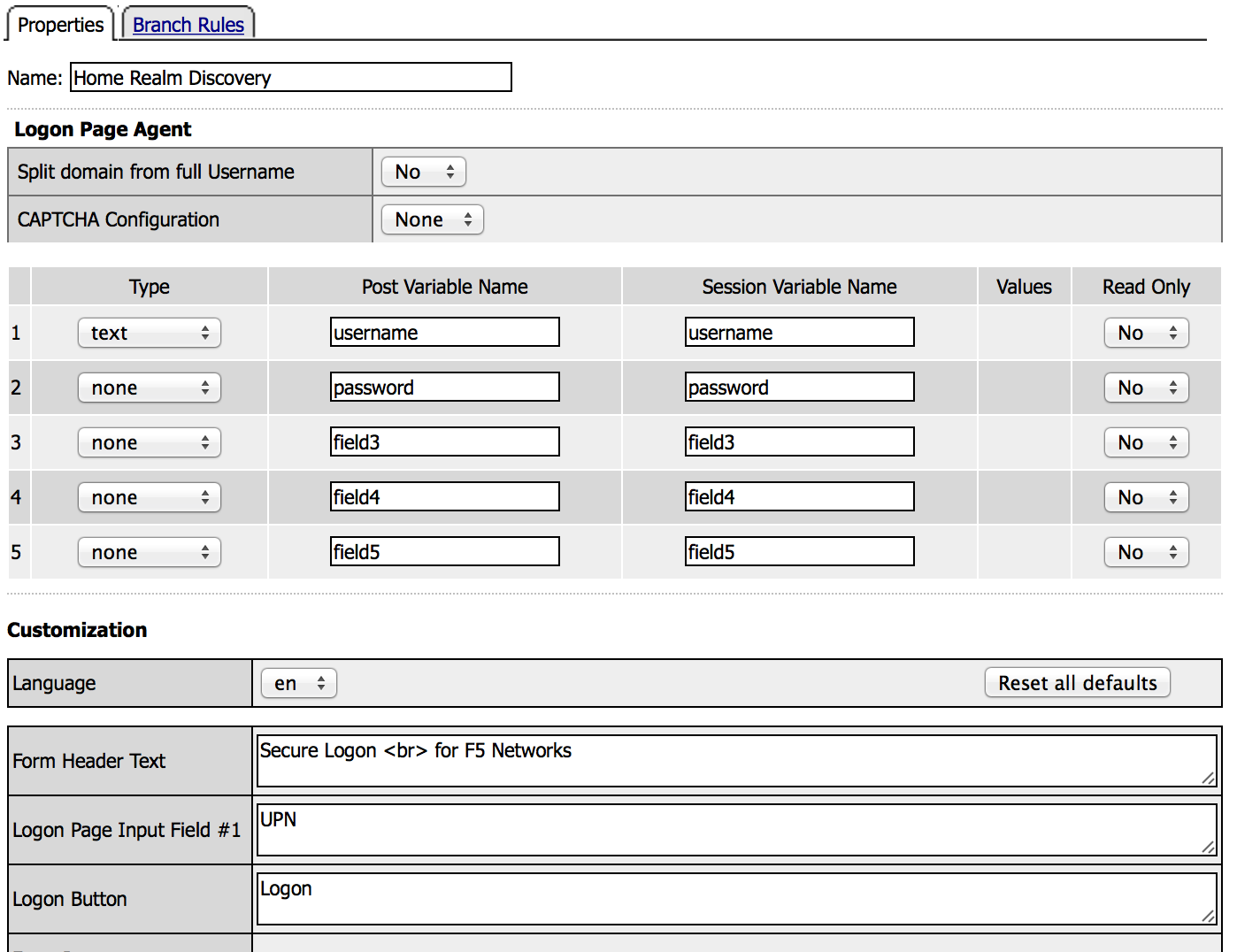Switch to the Branch Rules tab
Image resolution: width=1237 pixels, height=952 pixels.
[x=188, y=25]
